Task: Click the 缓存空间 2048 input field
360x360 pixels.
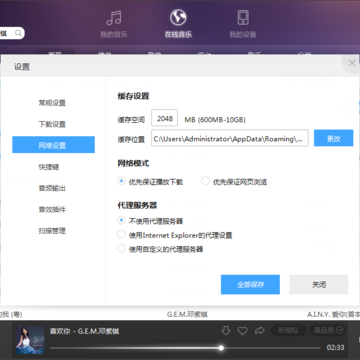Action: (x=165, y=119)
